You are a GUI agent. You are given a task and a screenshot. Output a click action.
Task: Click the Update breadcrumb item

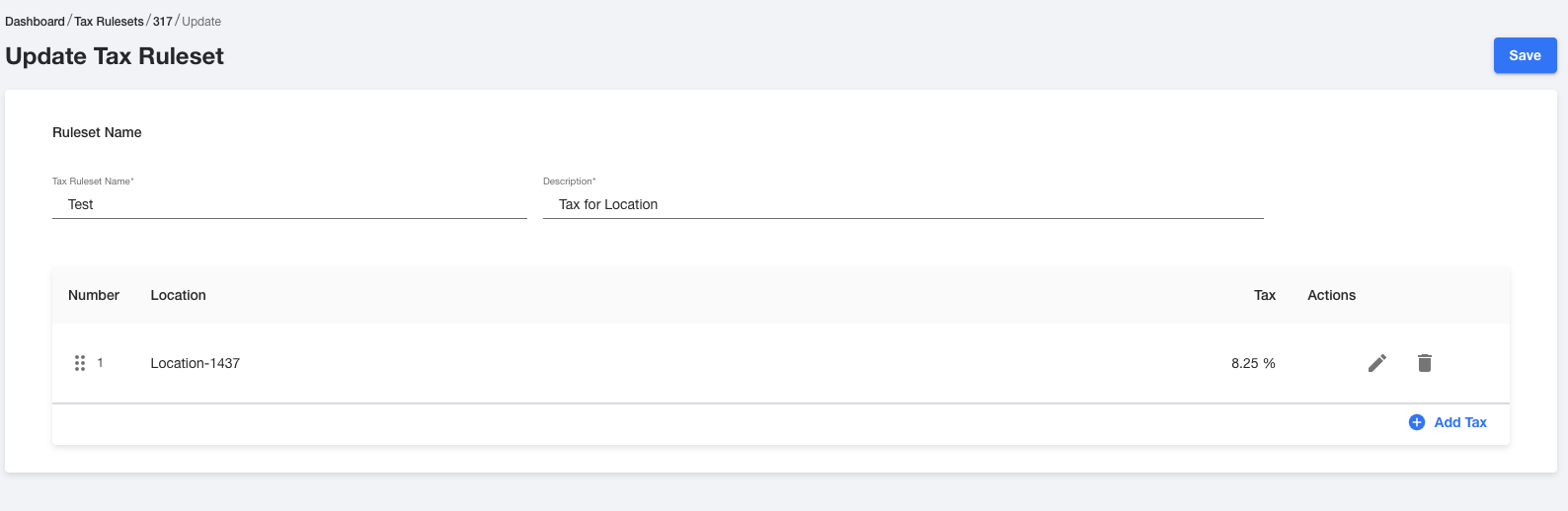[201, 21]
